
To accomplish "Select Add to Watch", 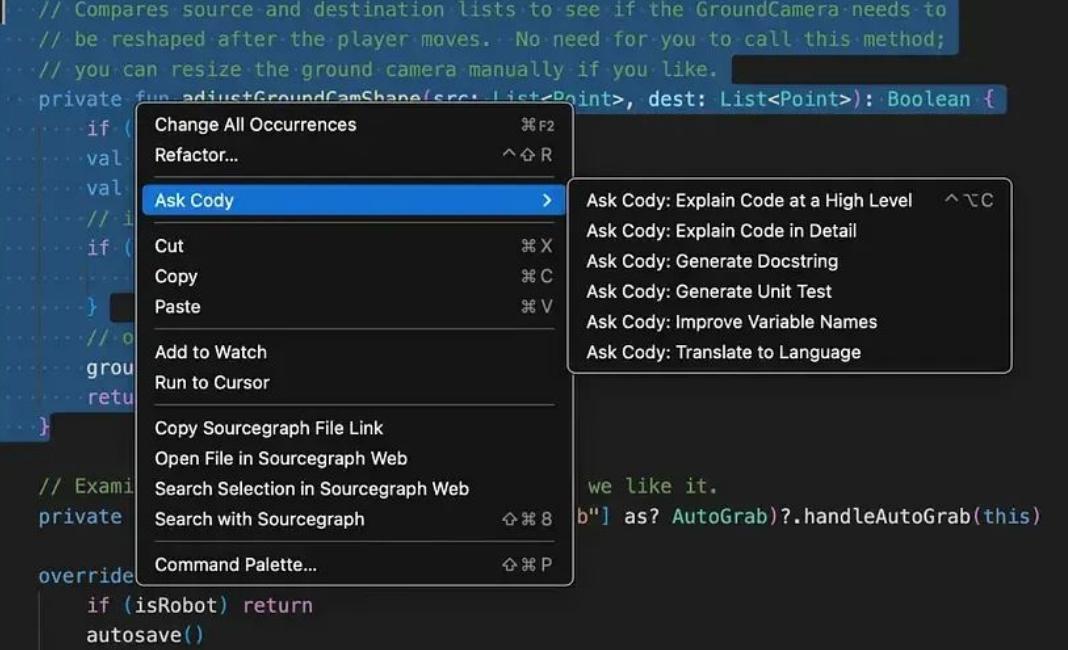I will [354, 352].
